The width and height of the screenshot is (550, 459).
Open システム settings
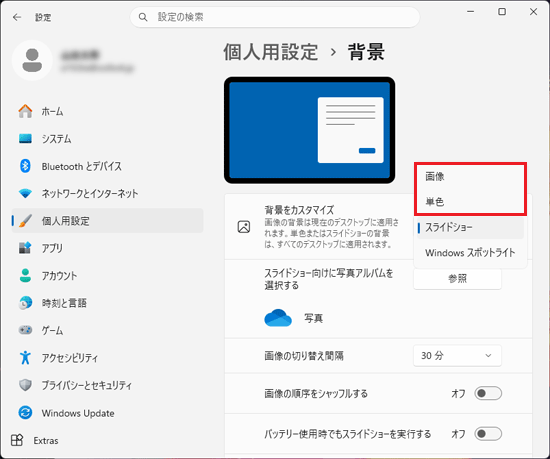tap(107, 139)
